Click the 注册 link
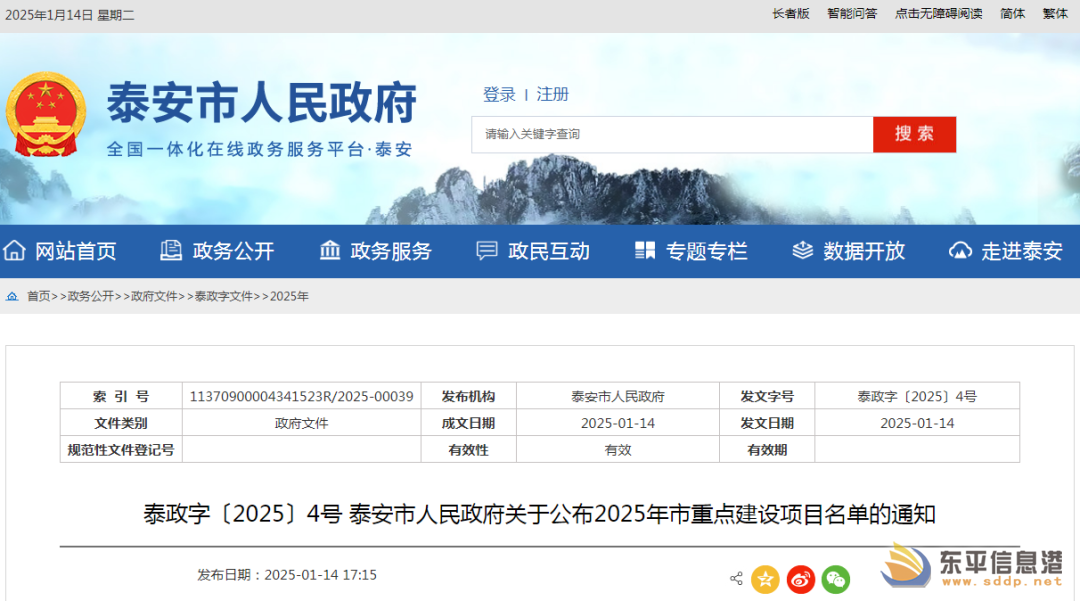This screenshot has width=1080, height=601. pyautogui.click(x=552, y=94)
